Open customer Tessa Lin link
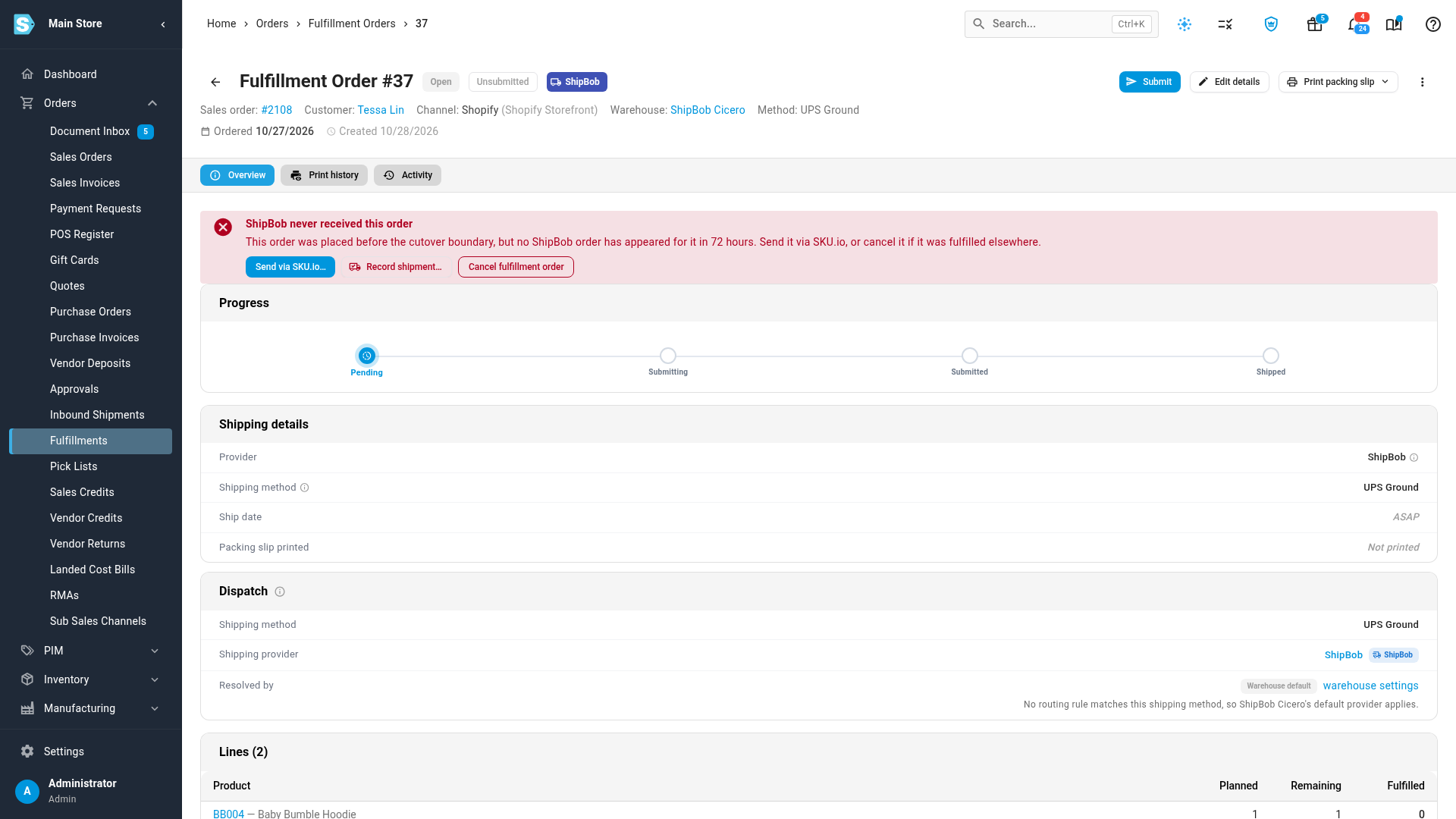The width and height of the screenshot is (1456, 819). point(381,110)
